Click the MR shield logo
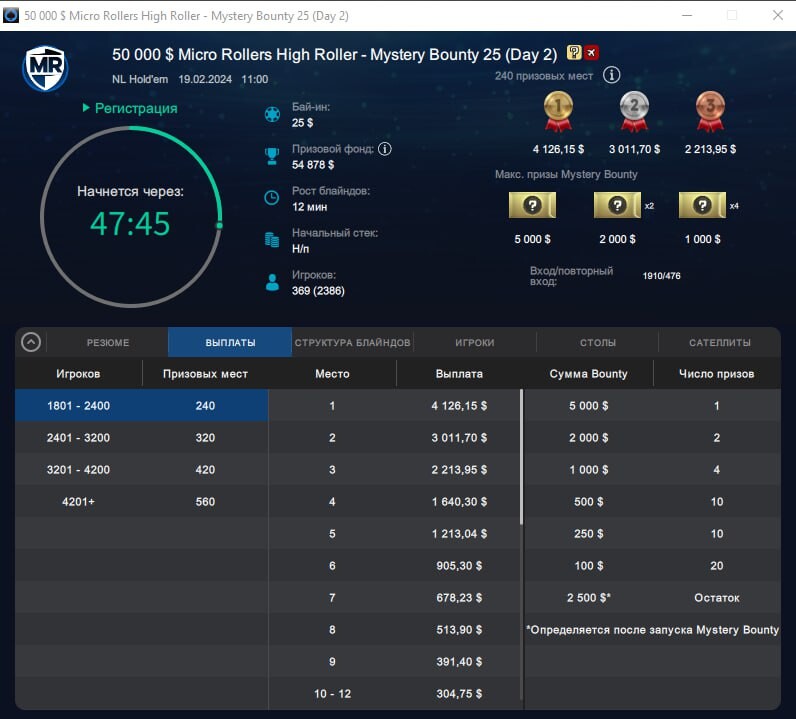The image size is (796, 719). coord(45,66)
